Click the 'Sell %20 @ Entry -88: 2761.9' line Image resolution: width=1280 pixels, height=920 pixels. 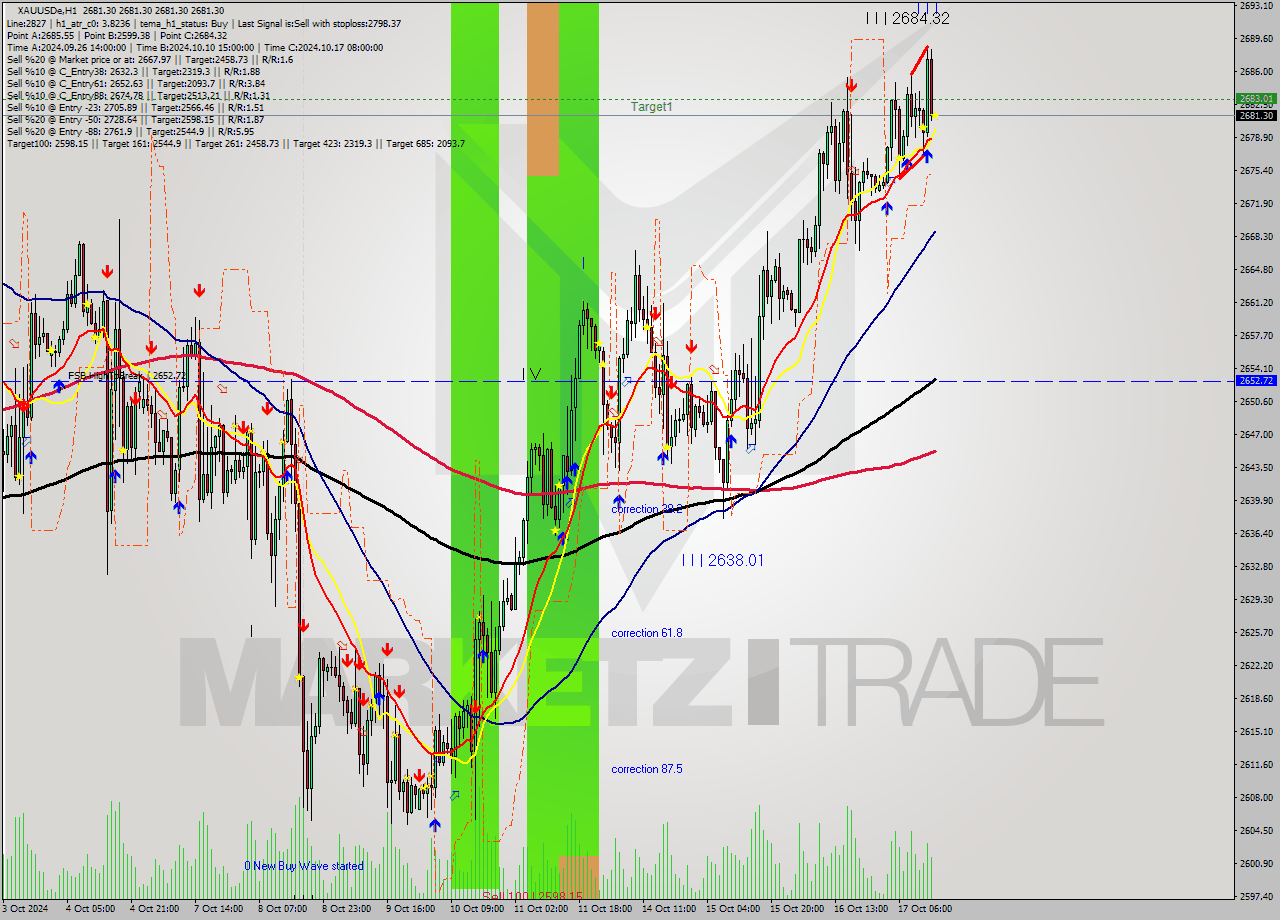pos(130,131)
